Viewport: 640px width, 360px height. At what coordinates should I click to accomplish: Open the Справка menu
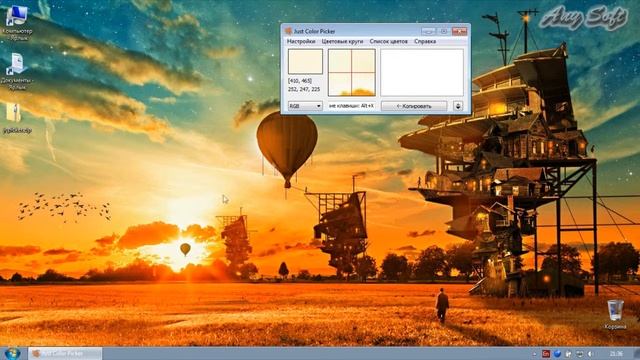pos(425,41)
